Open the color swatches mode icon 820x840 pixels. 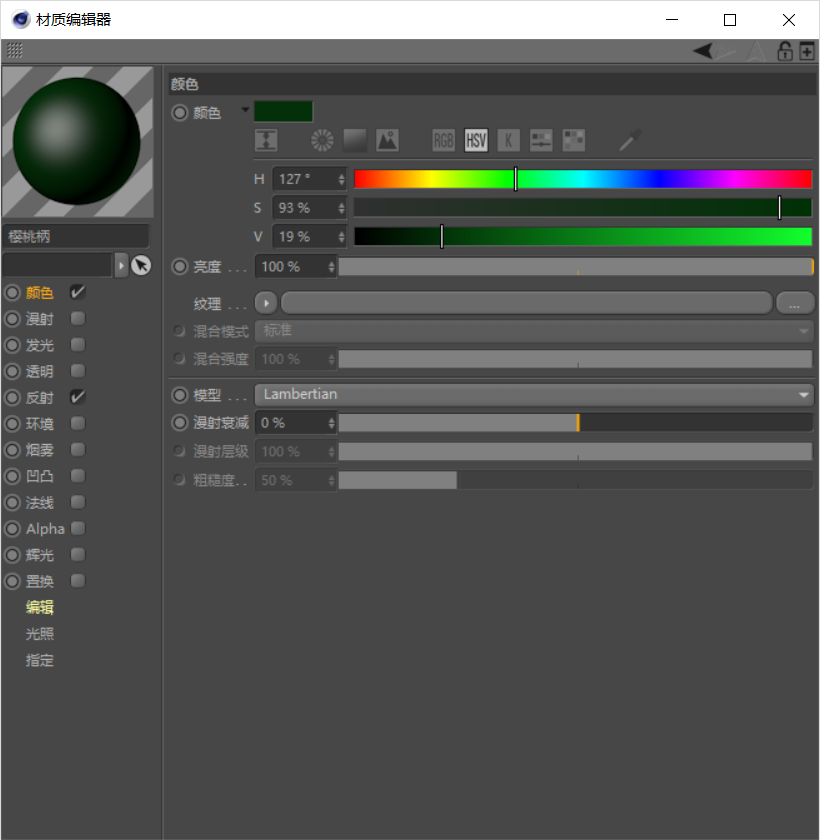tap(574, 140)
